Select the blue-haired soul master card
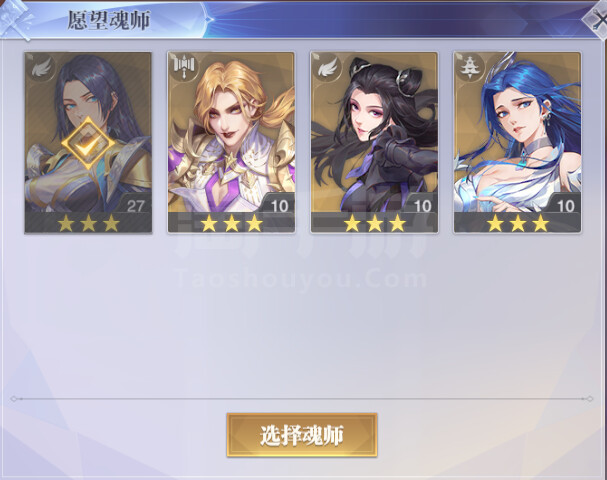The image size is (607, 480). tap(517, 142)
